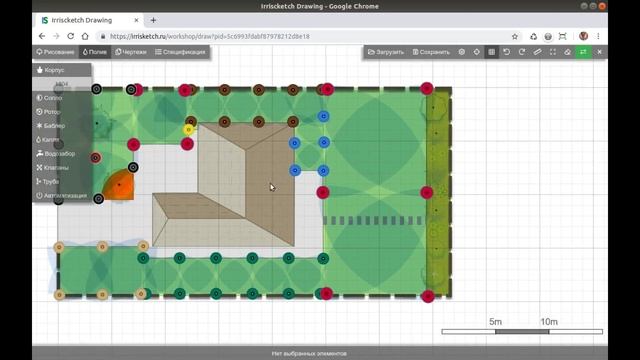Go back in browser history

pyautogui.click(x=42, y=36)
